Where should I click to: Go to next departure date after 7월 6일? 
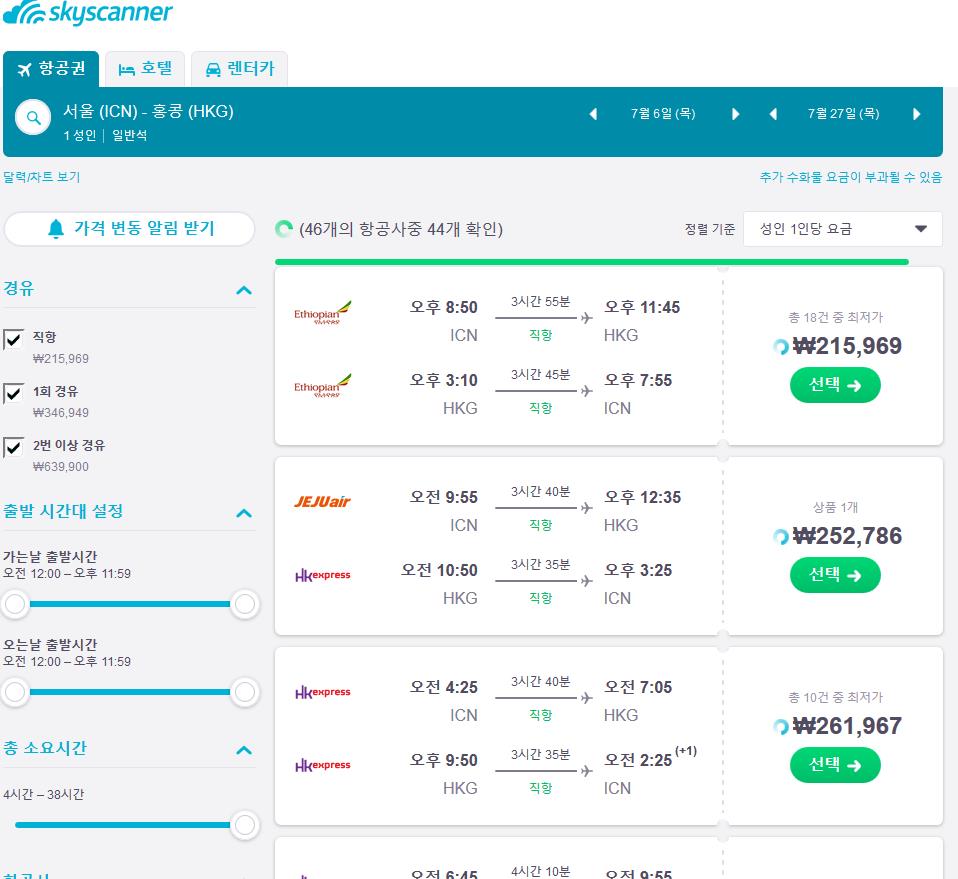(x=735, y=114)
